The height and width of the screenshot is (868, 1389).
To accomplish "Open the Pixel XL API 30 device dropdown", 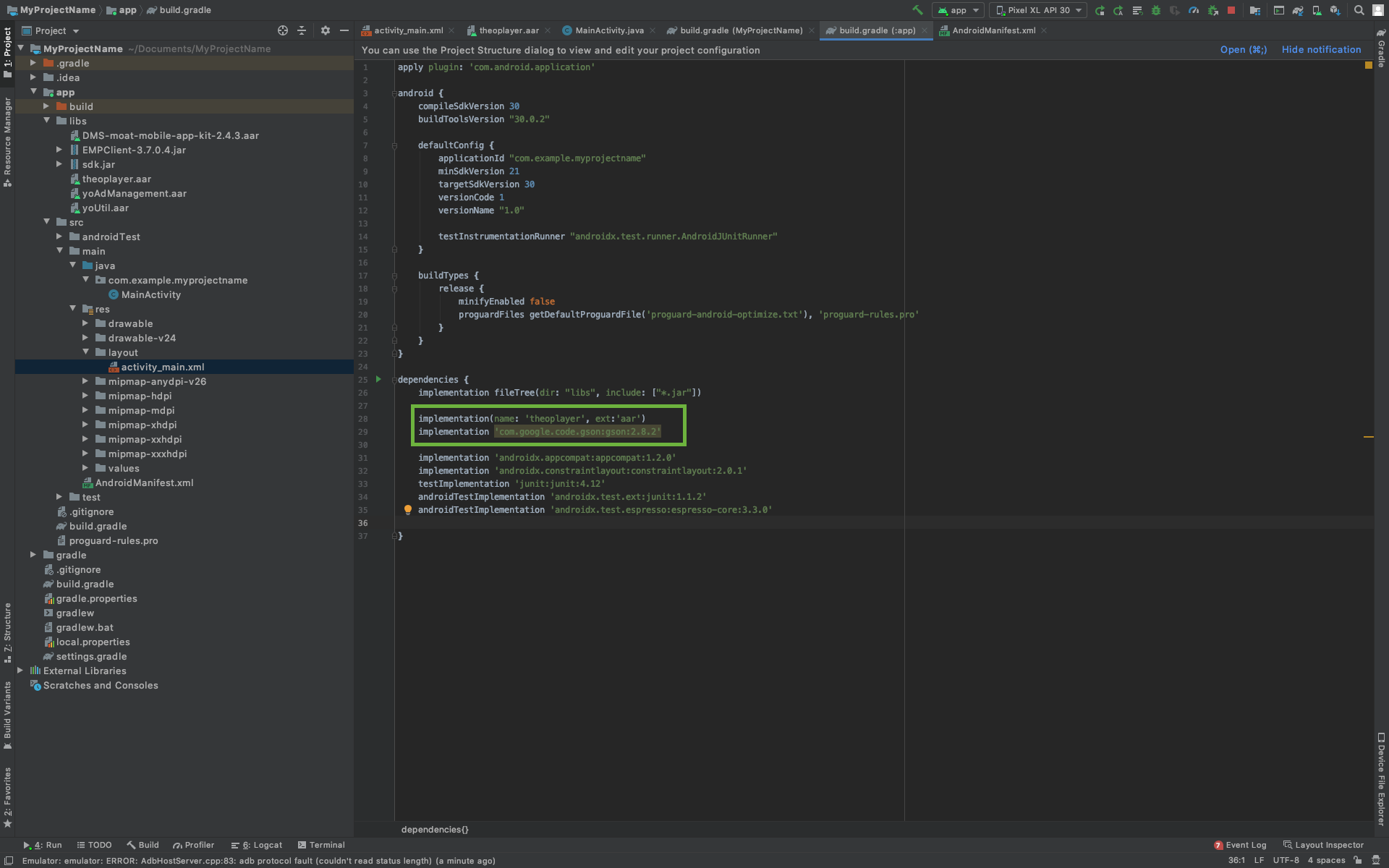I will pyautogui.click(x=1038, y=10).
